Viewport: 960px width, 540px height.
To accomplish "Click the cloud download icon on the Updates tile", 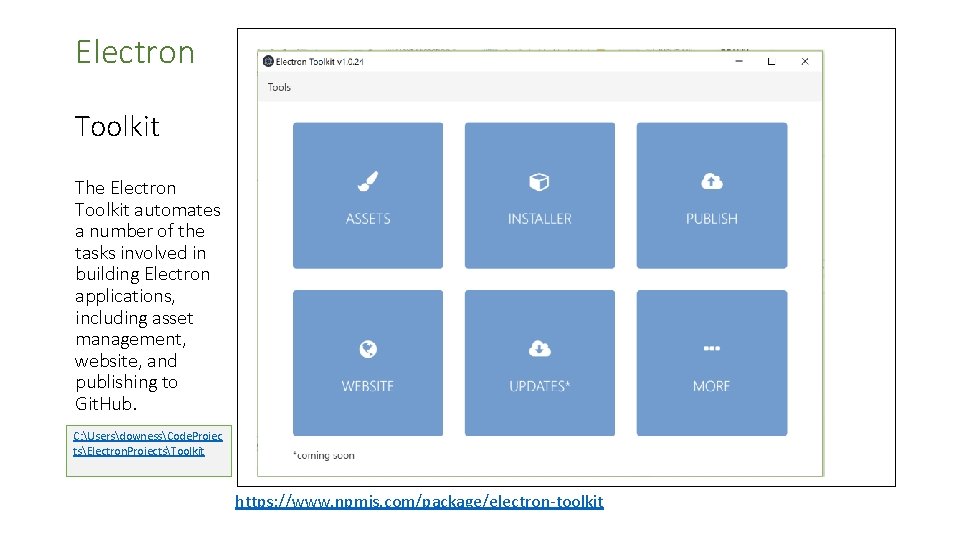I will [539, 348].
